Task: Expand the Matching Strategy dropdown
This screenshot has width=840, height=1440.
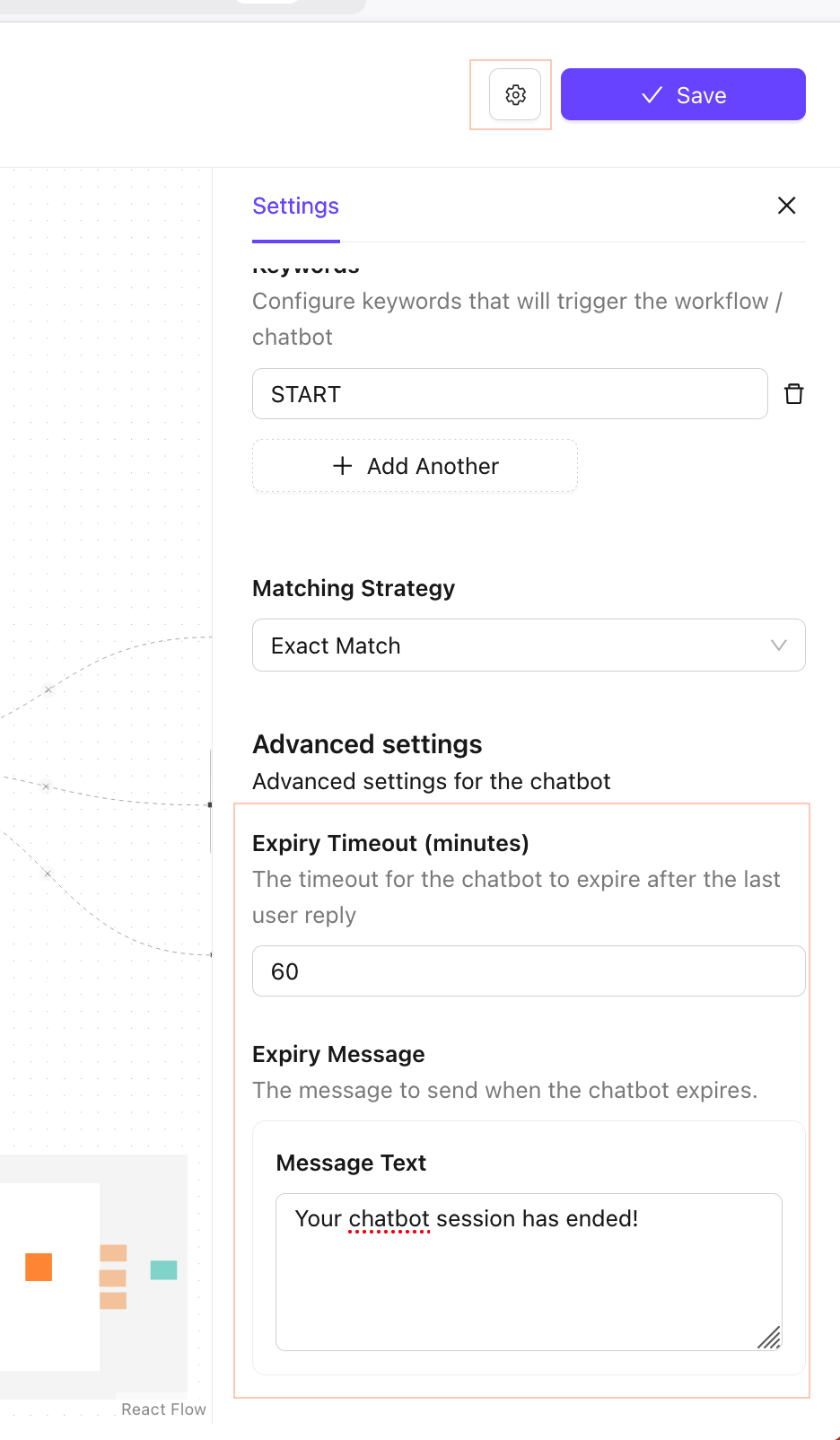Action: [529, 645]
